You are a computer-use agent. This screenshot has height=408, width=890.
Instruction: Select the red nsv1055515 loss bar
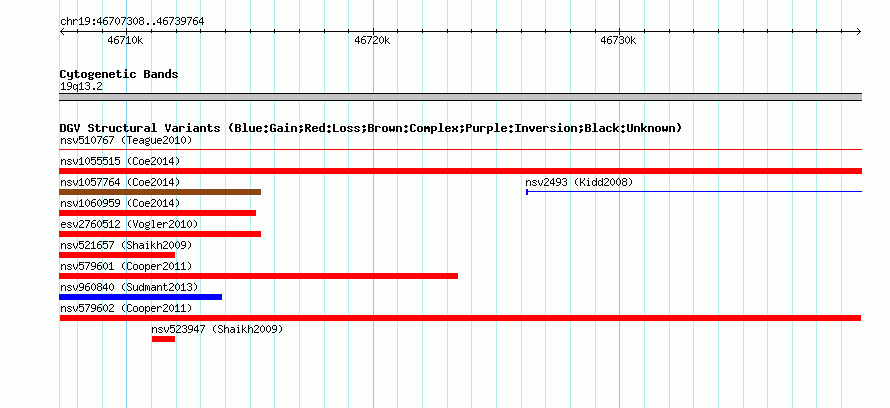point(460,171)
